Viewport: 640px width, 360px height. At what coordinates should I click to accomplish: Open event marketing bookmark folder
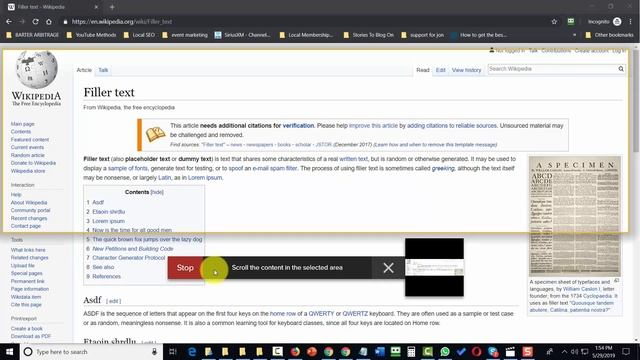pos(185,35)
